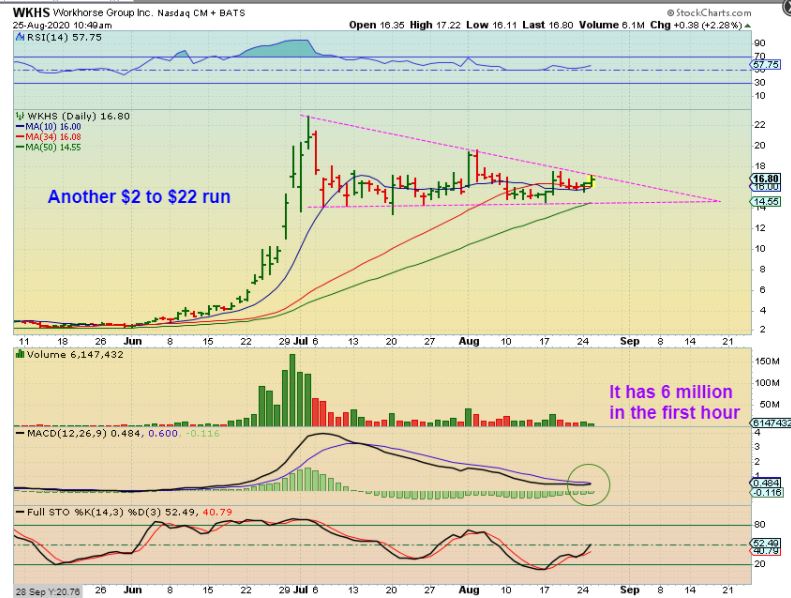791x598 pixels.
Task: Click the High 17.22 value
Action: click(x=435, y=25)
